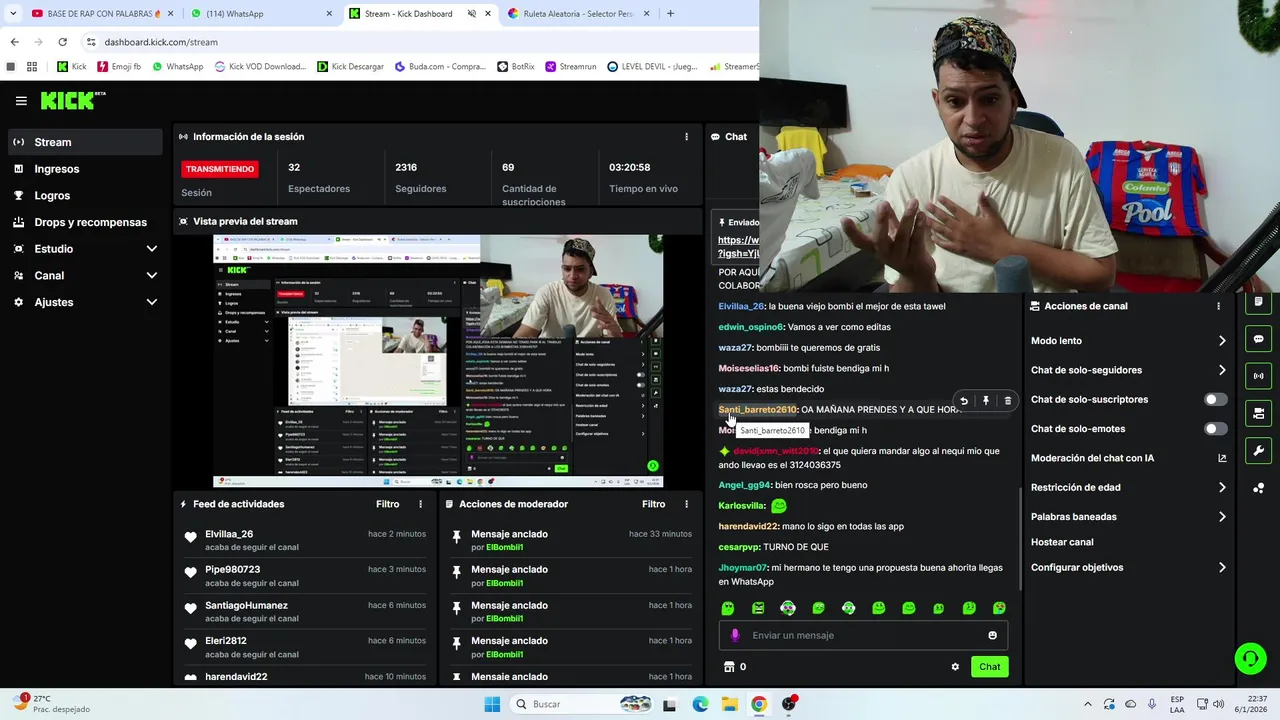Enable Chat de solo-emotes toggle

point(1215,429)
